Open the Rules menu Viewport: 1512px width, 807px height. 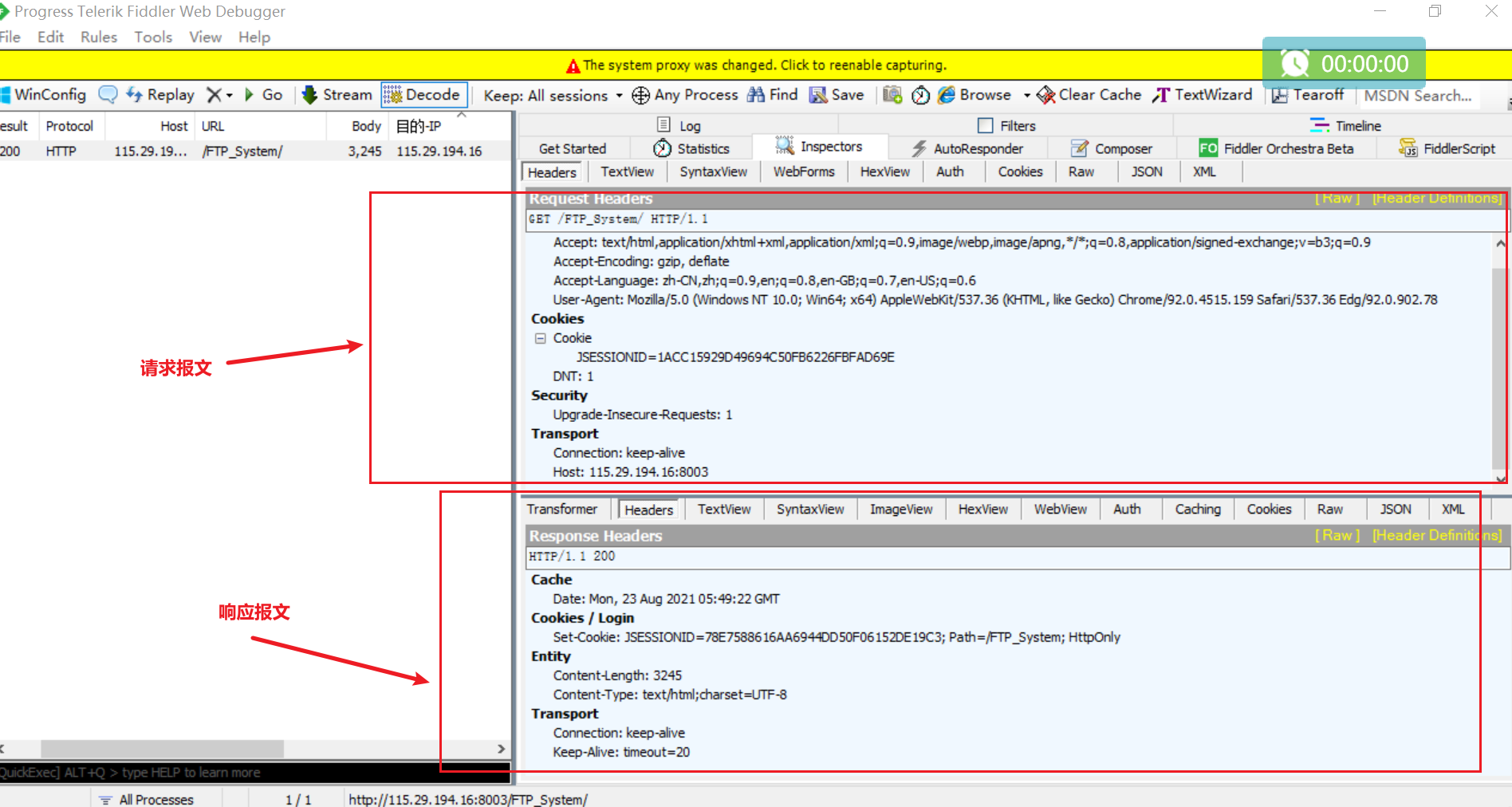click(x=98, y=37)
